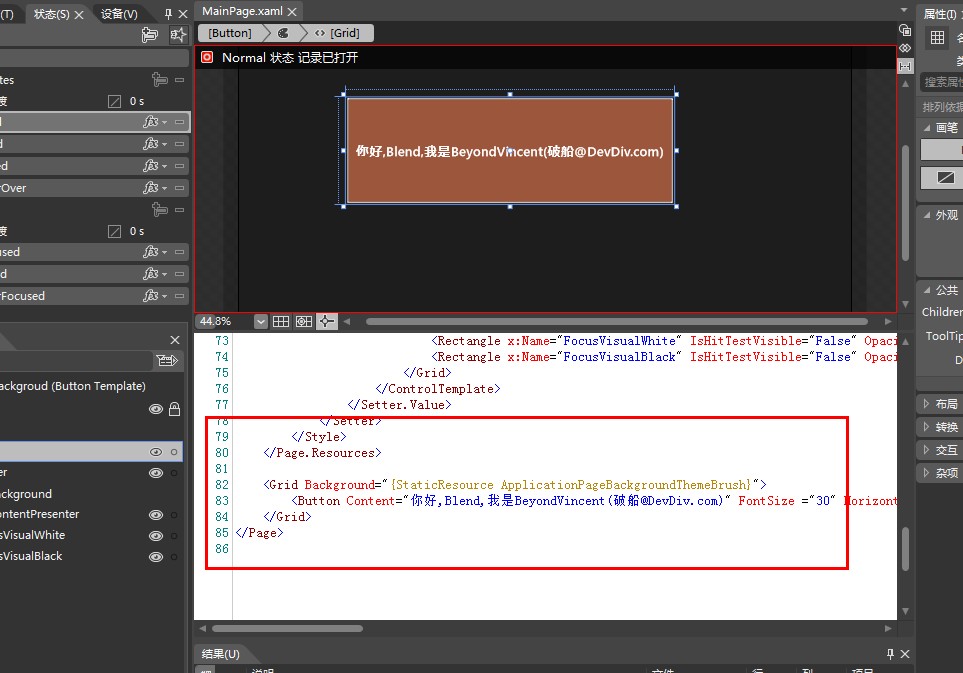Click the design view horizontal scrollbar

[x=617, y=321]
